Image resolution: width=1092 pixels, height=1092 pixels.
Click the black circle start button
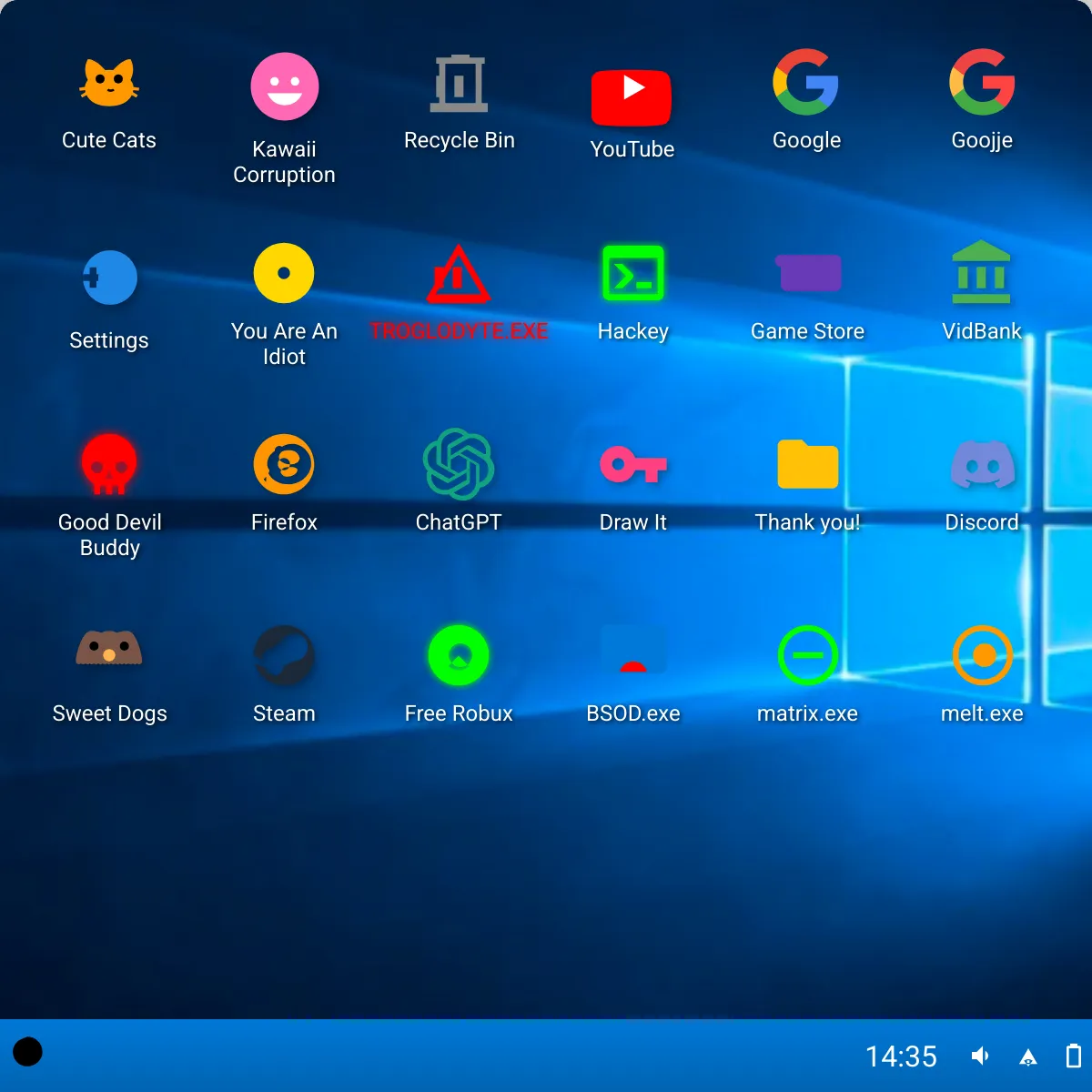pos(27,1052)
